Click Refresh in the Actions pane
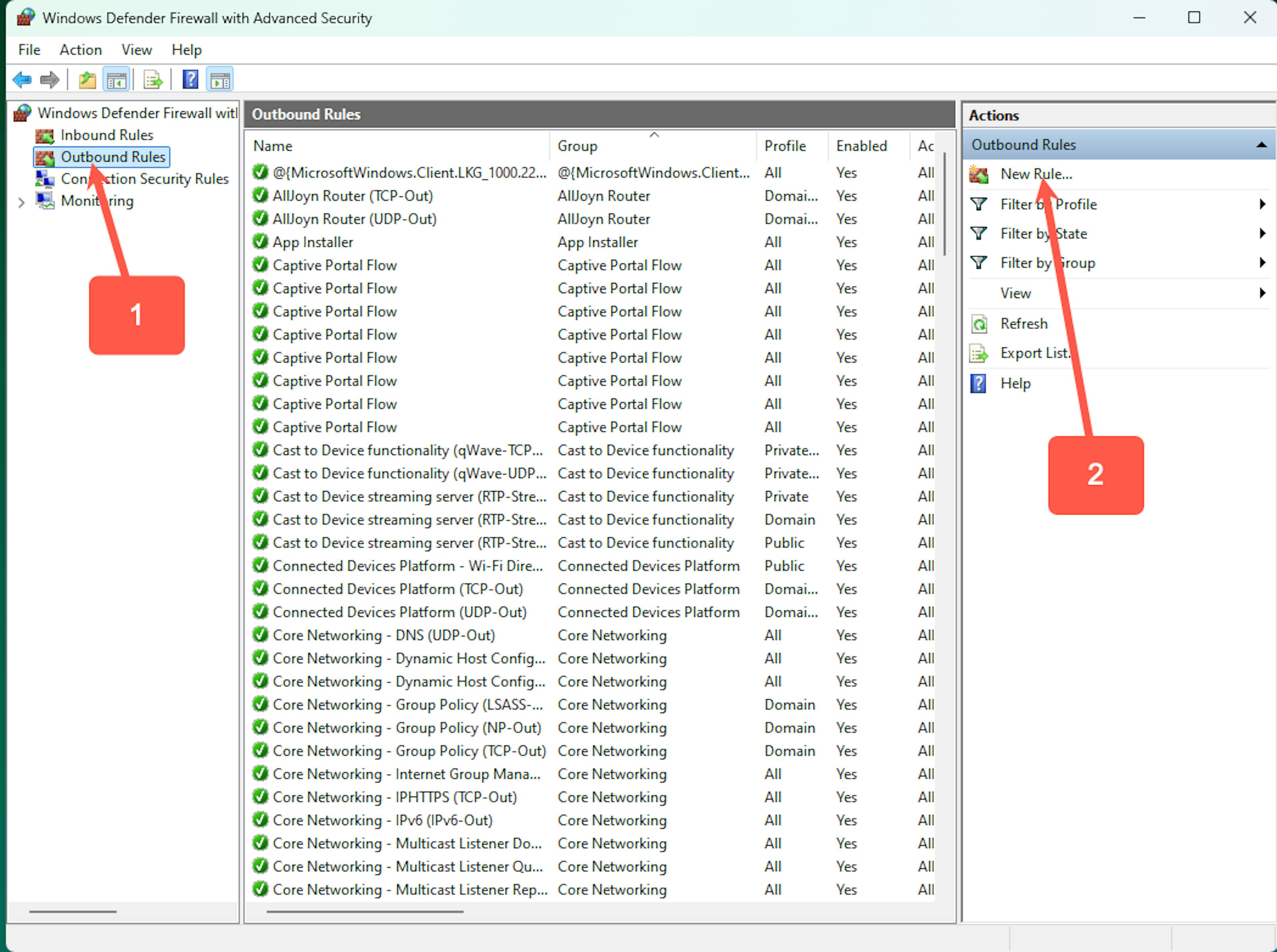The width and height of the screenshot is (1277, 952). (1024, 323)
